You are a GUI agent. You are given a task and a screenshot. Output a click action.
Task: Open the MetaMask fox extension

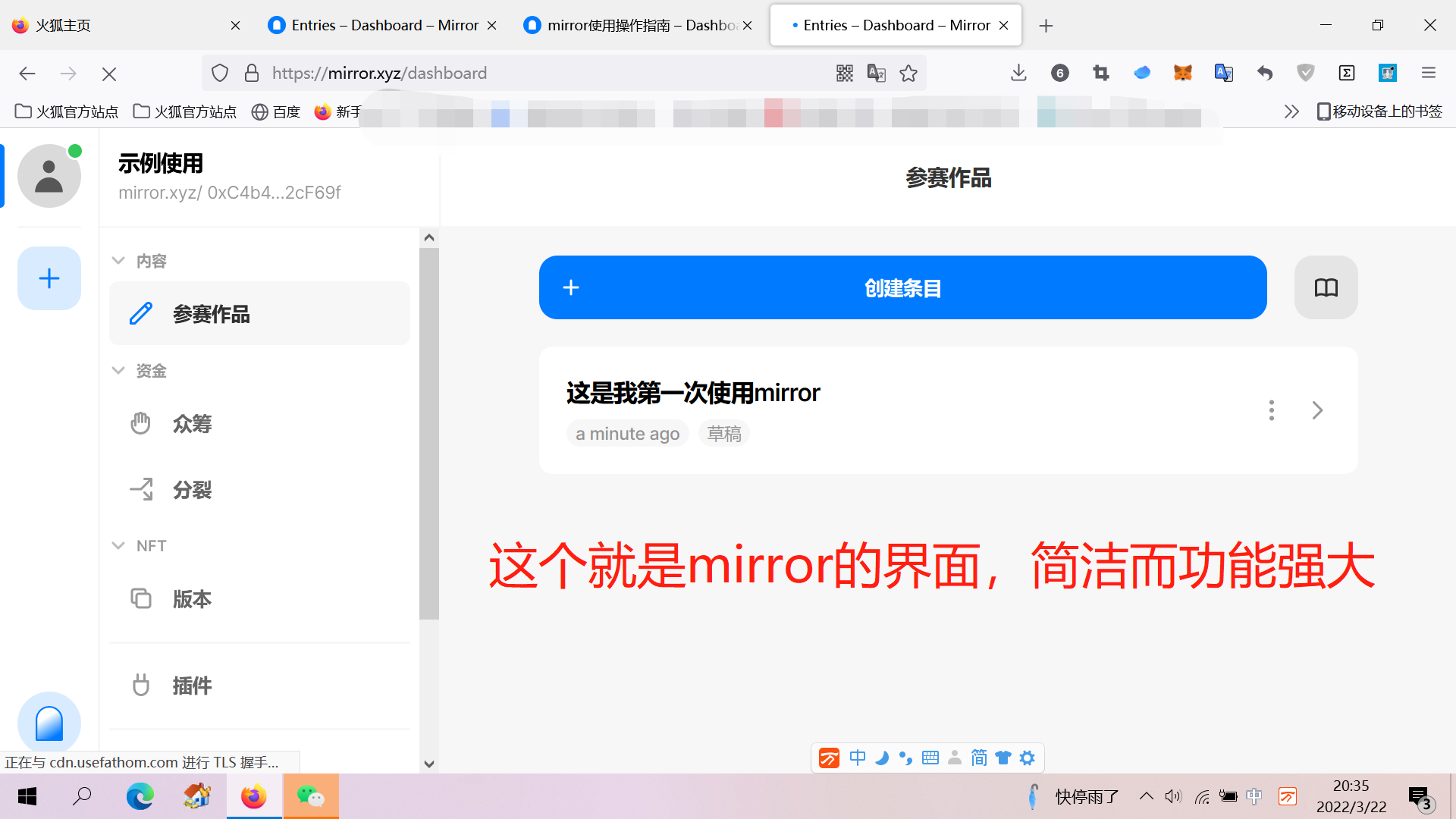pos(1183,73)
